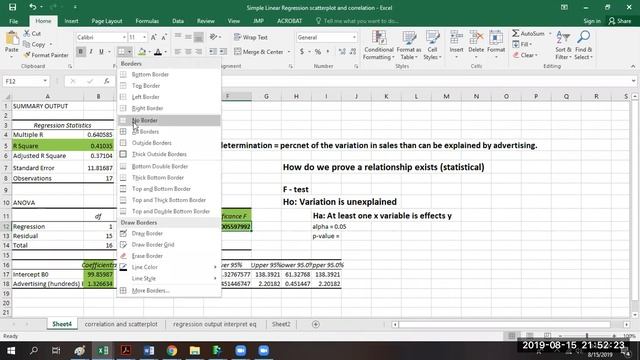Viewport: 640px width, 360px height.
Task: Click the Save icon in title bar
Action: (x=13, y=7)
